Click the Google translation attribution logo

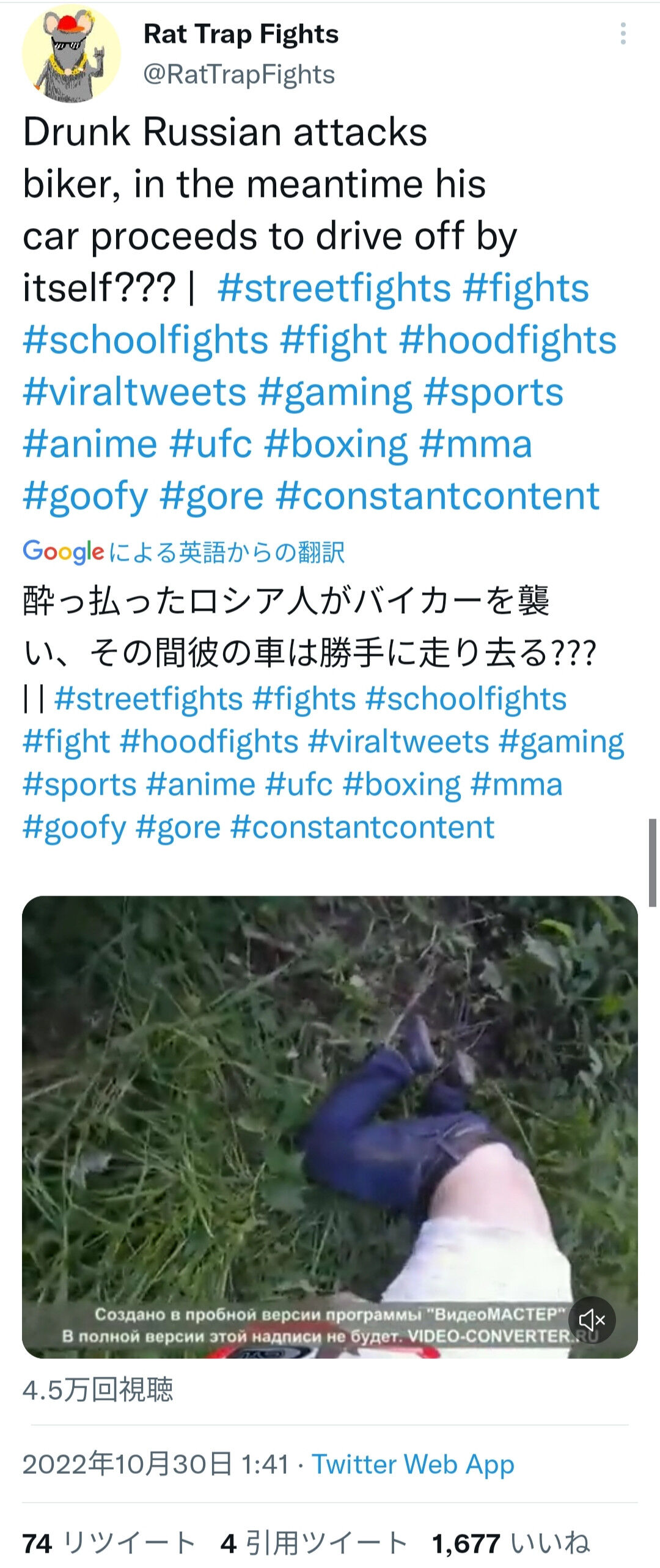(x=63, y=552)
